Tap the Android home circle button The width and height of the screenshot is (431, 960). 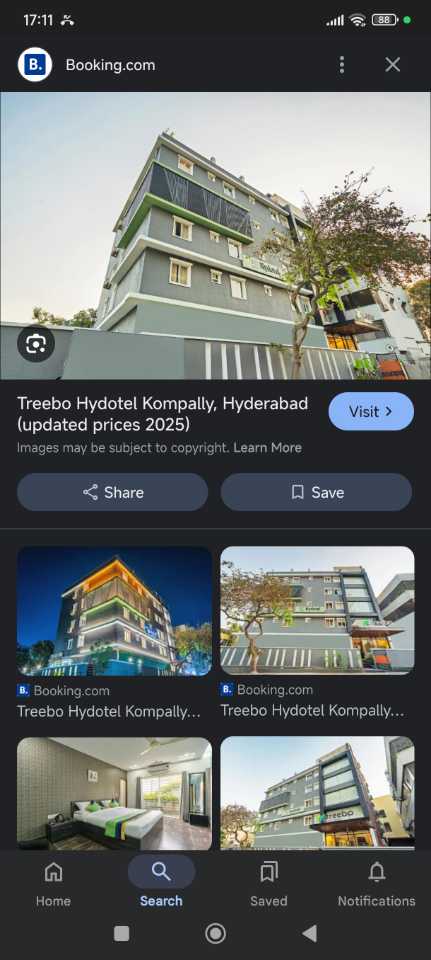click(216, 934)
